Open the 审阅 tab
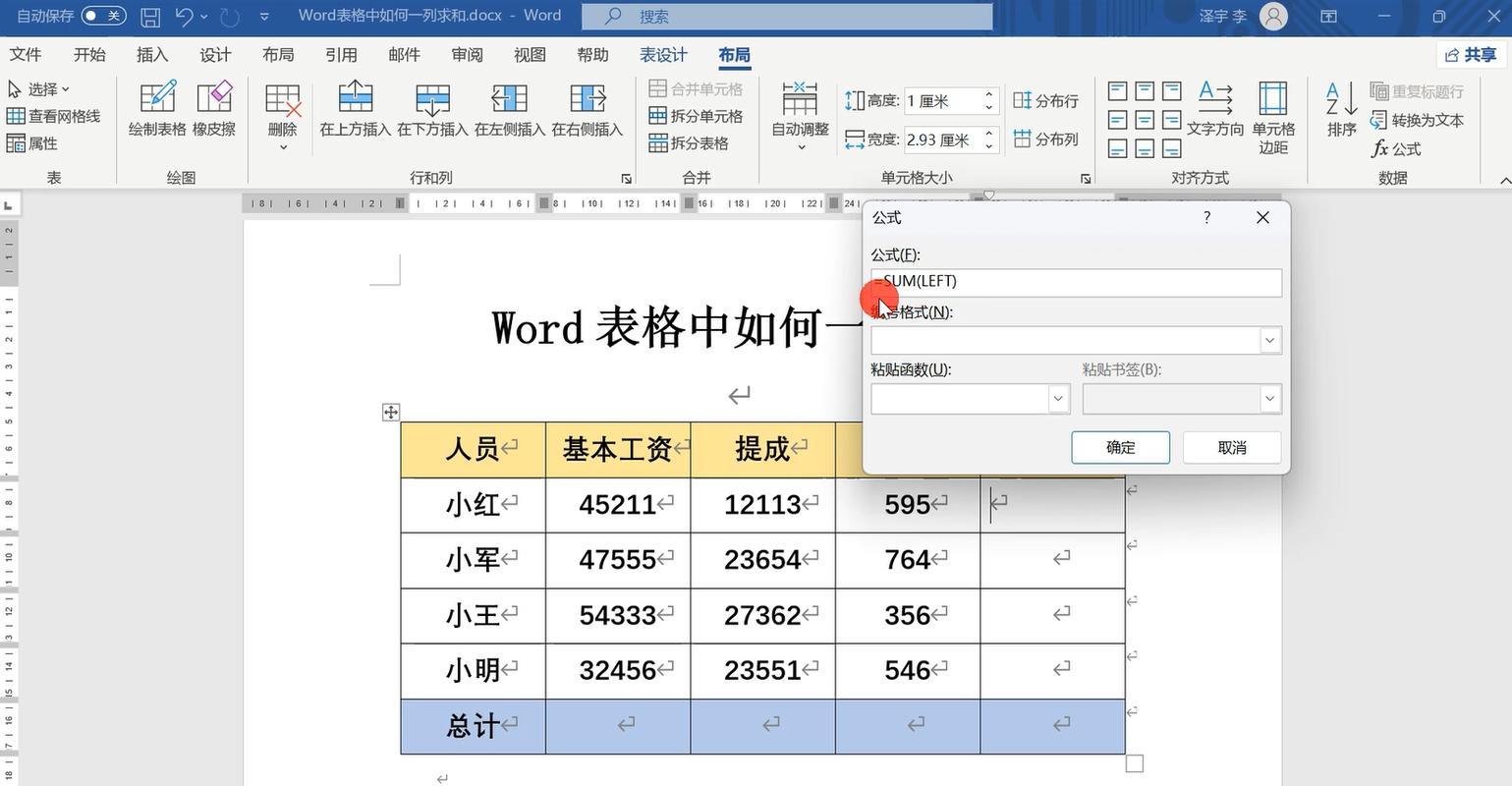This screenshot has width=1512, height=786. point(467,55)
